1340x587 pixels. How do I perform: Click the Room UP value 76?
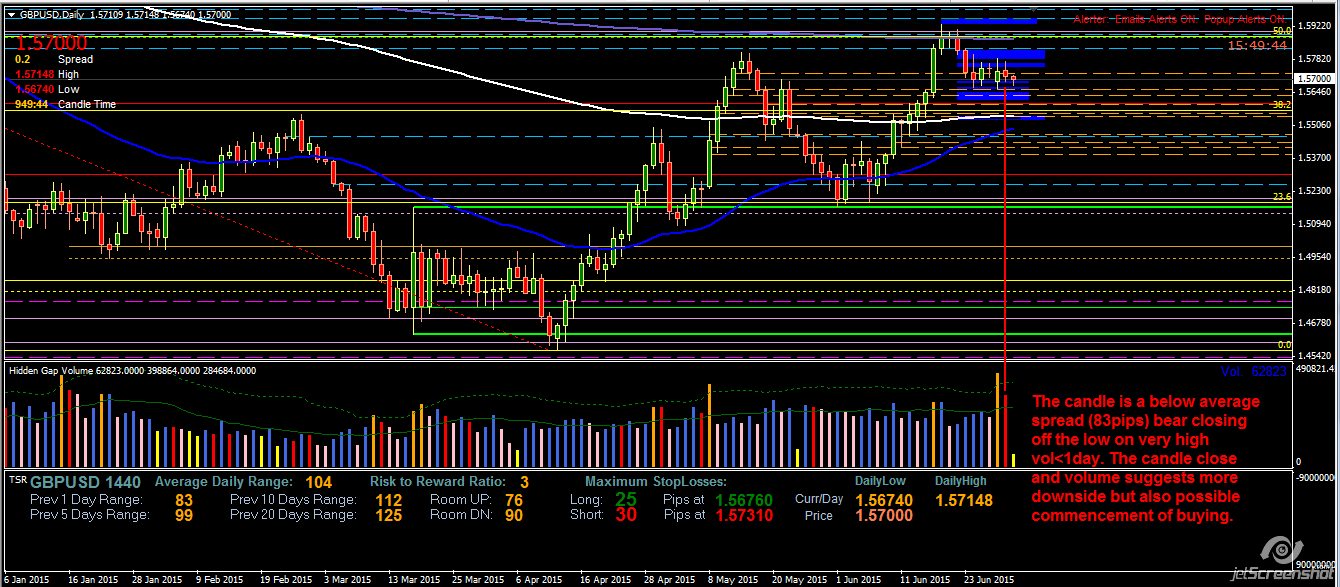click(514, 500)
